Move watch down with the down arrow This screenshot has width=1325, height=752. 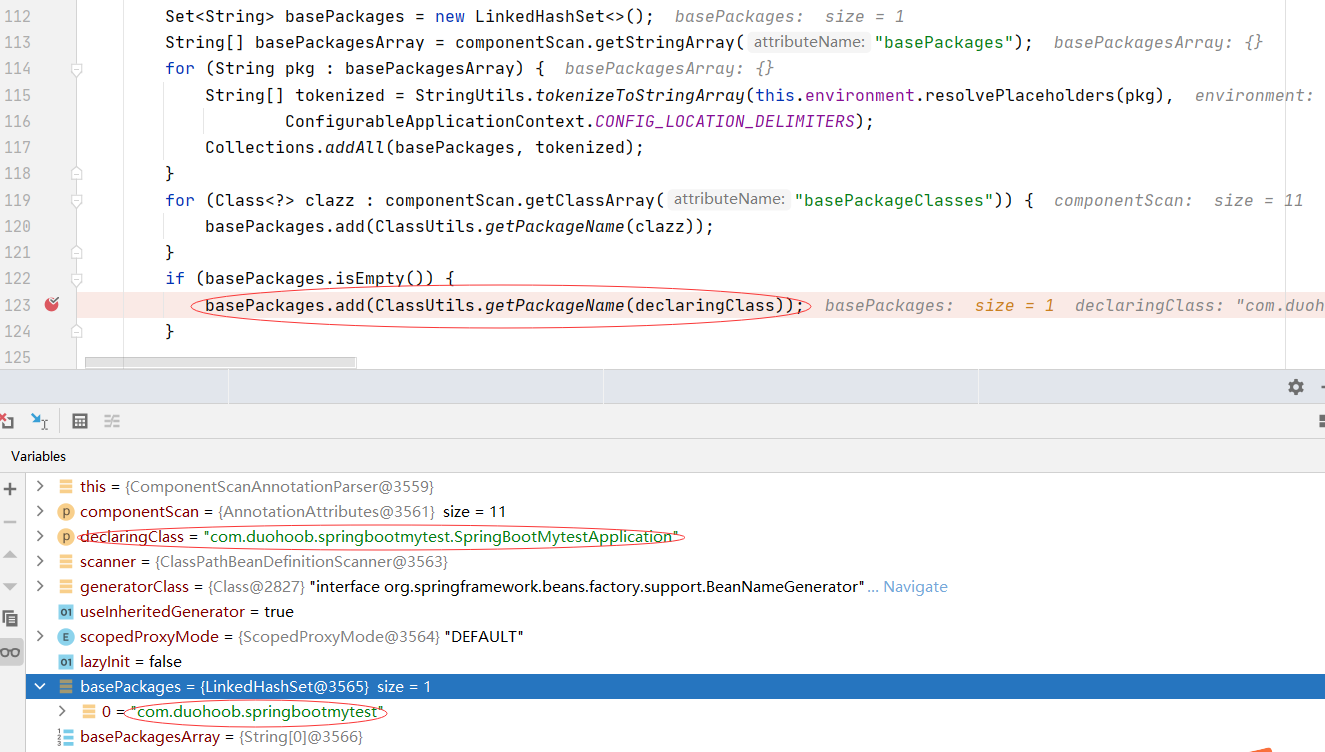(10, 586)
